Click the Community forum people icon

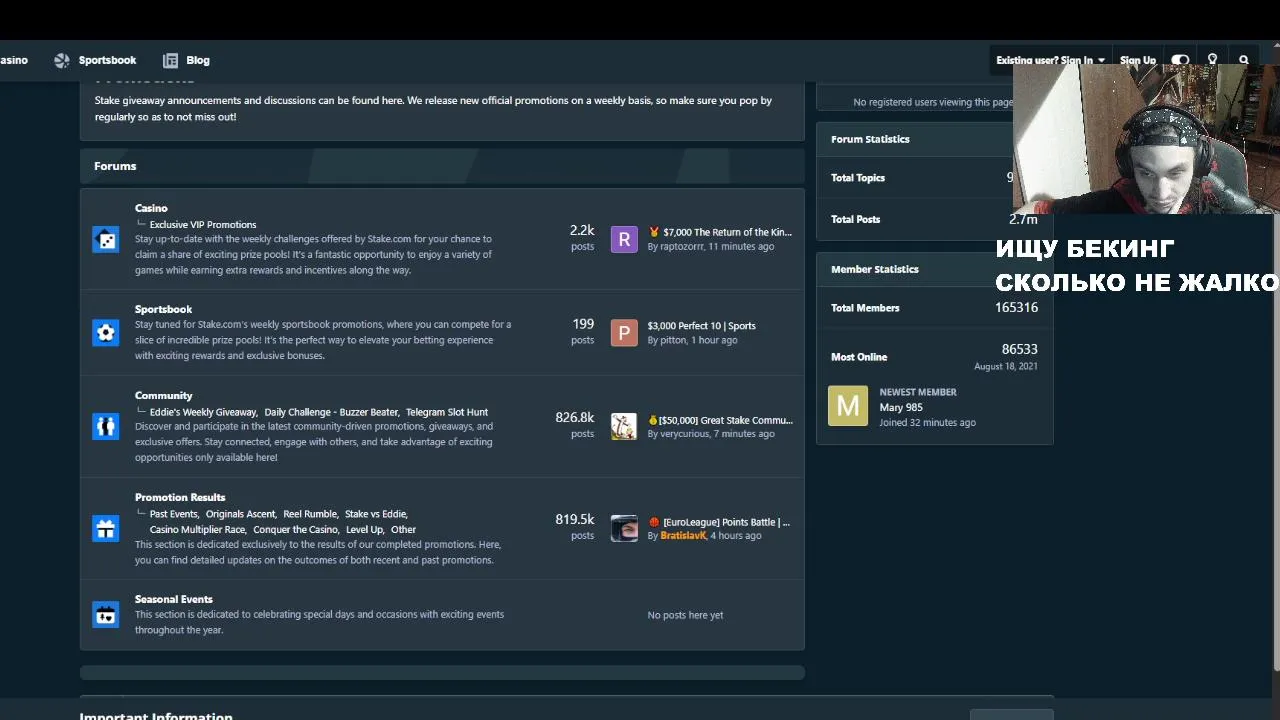coord(106,426)
